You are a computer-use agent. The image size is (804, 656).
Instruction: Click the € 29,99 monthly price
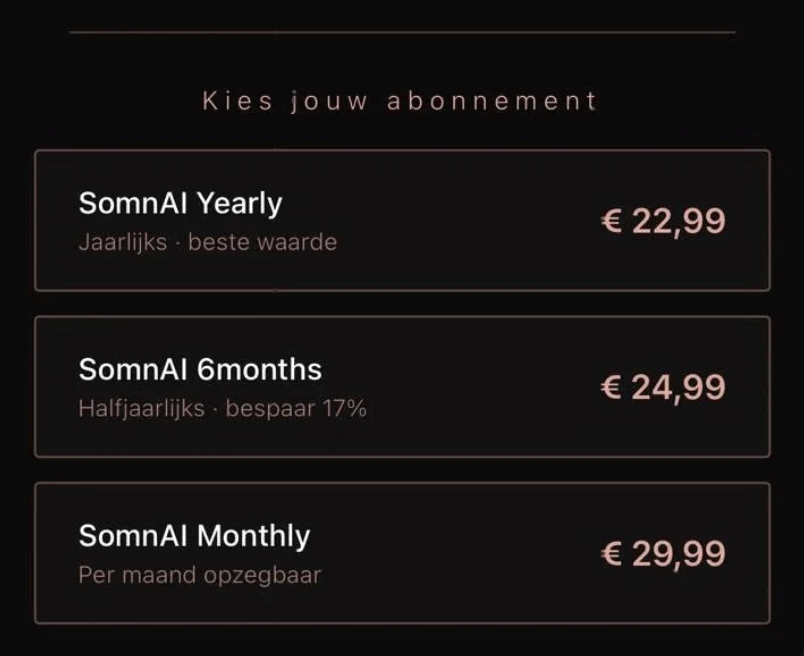[663, 553]
